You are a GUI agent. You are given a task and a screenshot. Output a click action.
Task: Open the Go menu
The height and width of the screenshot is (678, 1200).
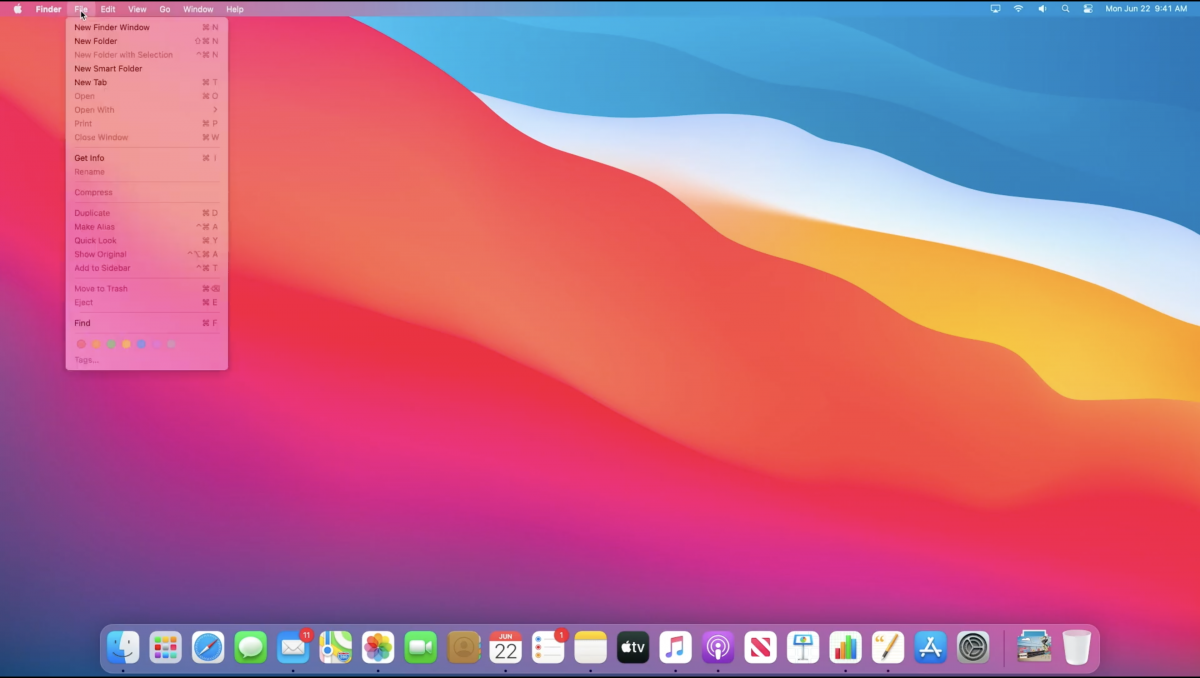[x=165, y=9]
